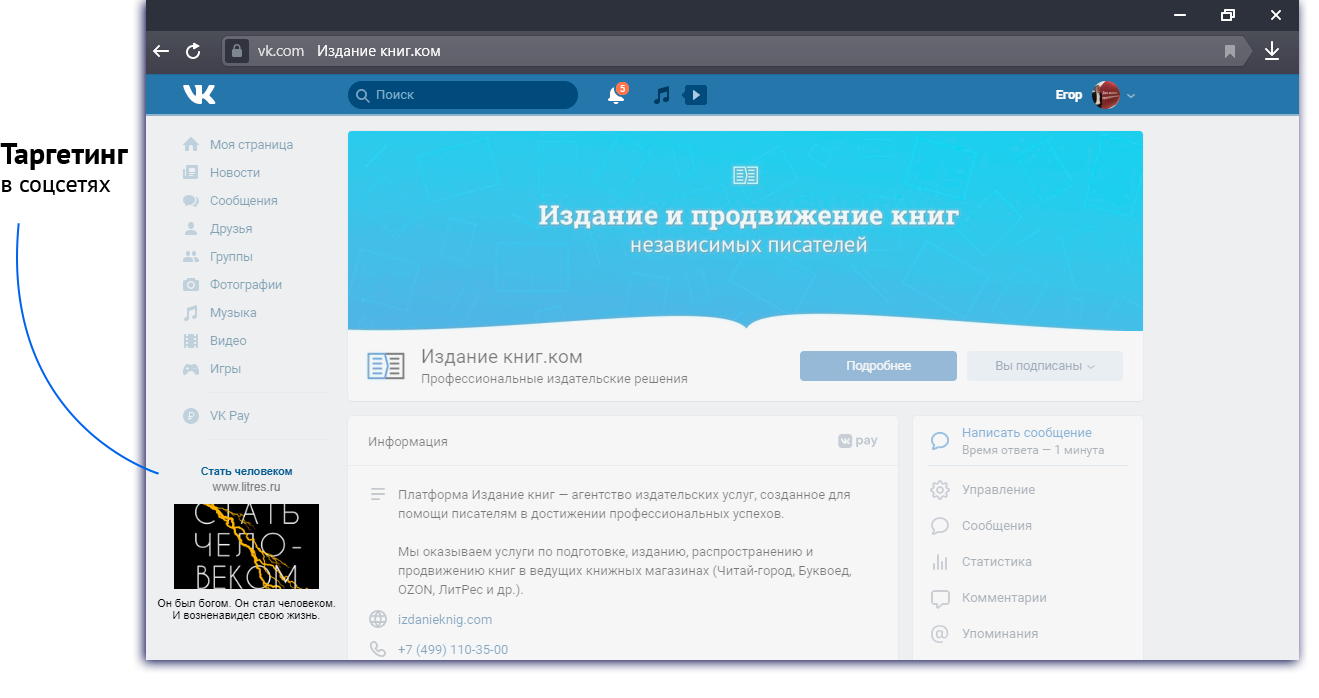Image resolution: width=1319 pixels, height=698 pixels.
Task: Click the Стать человеком ad image
Action: pyautogui.click(x=246, y=546)
